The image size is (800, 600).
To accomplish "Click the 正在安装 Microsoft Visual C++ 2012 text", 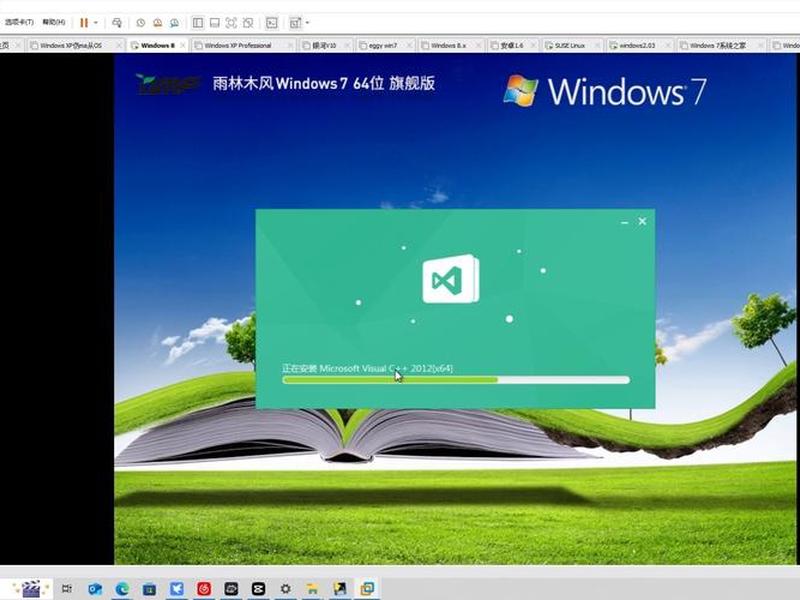I will pos(367,368).
